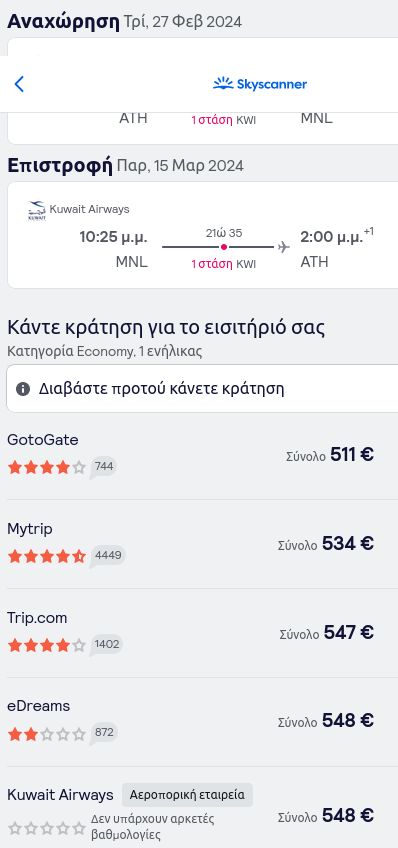Screen dimensions: 398x848
Task: Click the airplane icon on return flight line
Action: pyautogui.click(x=283, y=247)
